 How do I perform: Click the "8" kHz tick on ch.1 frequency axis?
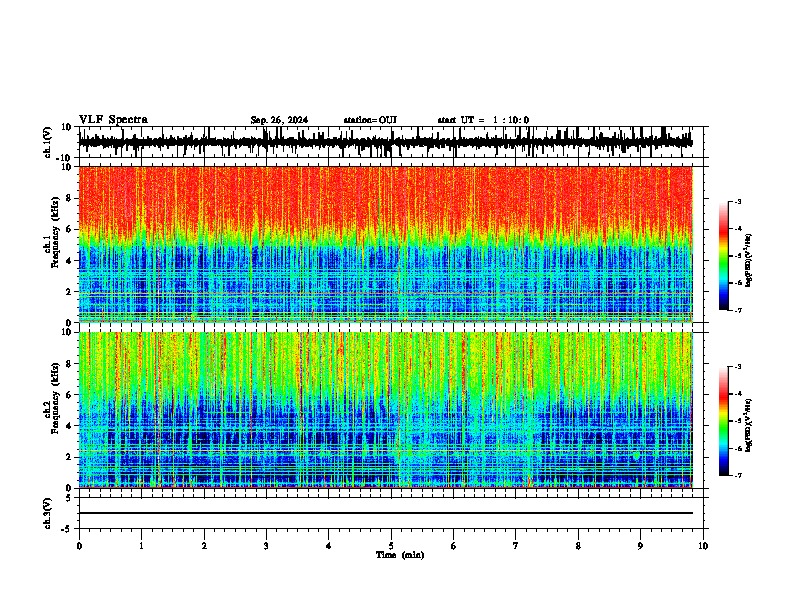pyautogui.click(x=69, y=198)
